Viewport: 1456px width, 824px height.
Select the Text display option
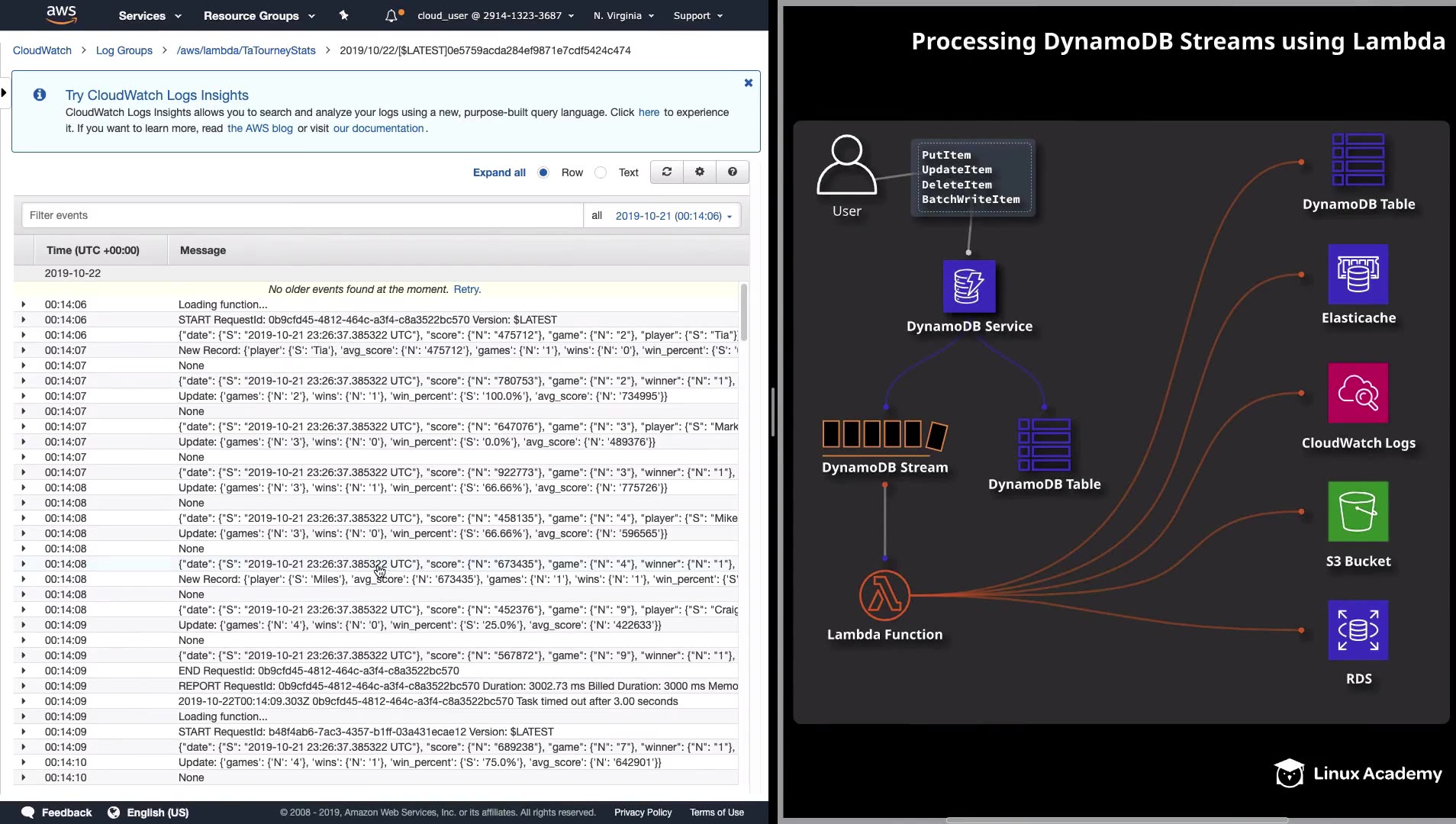pos(601,173)
